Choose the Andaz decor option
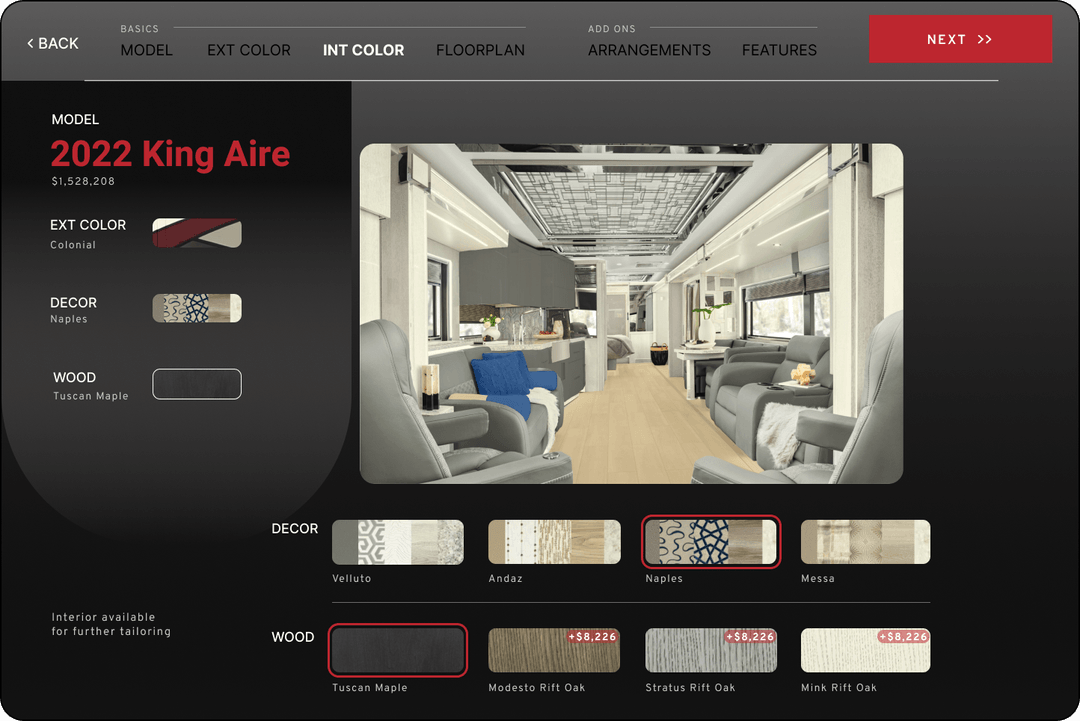The height and width of the screenshot is (721, 1080). pos(554,542)
